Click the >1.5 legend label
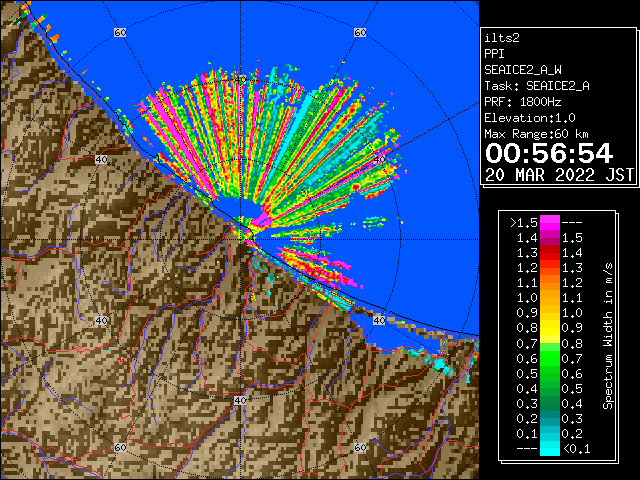This screenshot has width=640, height=480. coord(524,223)
